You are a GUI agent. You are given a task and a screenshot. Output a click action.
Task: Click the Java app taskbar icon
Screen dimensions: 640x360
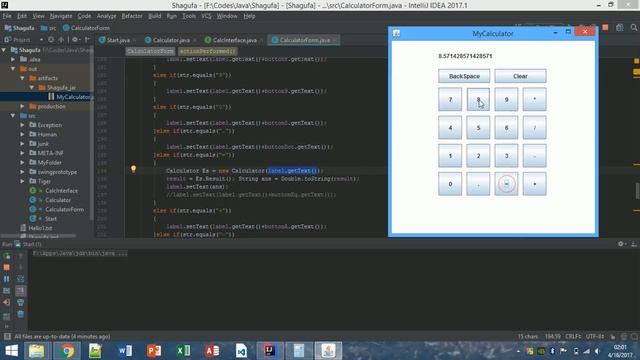(x=328, y=351)
